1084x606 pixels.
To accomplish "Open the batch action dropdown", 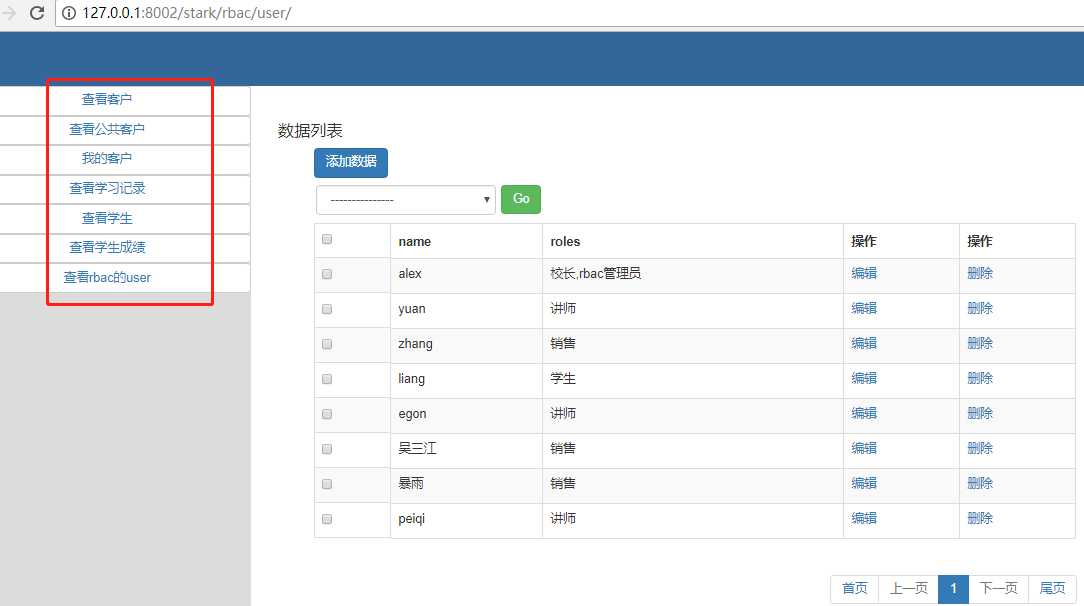I will click(x=406, y=200).
